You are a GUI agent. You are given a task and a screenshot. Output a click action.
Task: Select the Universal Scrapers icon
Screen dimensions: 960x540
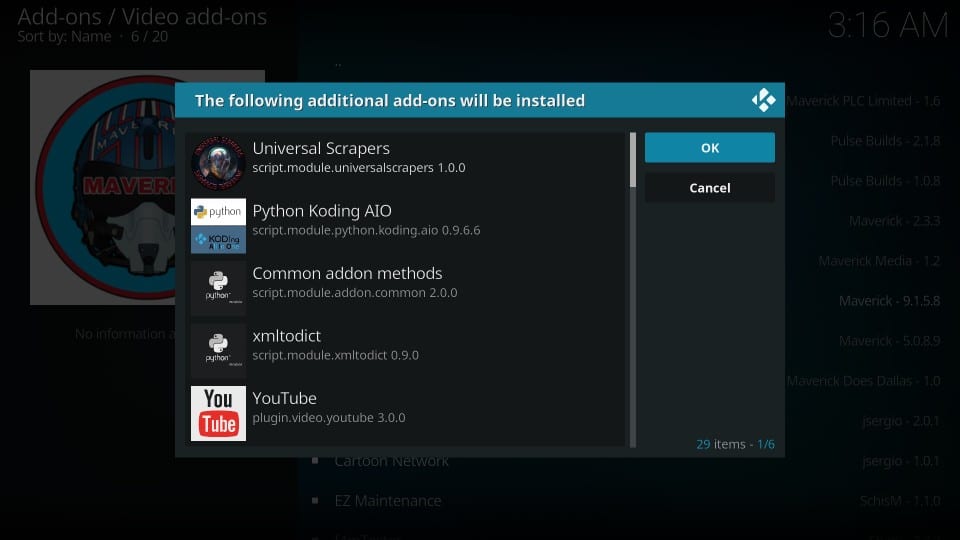[218, 163]
